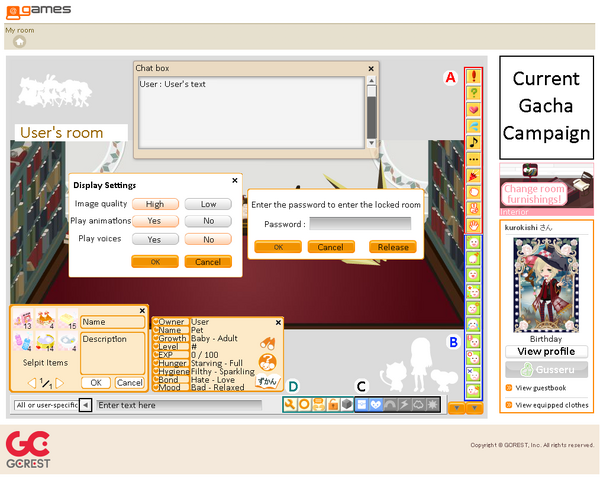Click the chat box scroll up arrow
The image size is (600, 479).
pyautogui.click(x=371, y=80)
